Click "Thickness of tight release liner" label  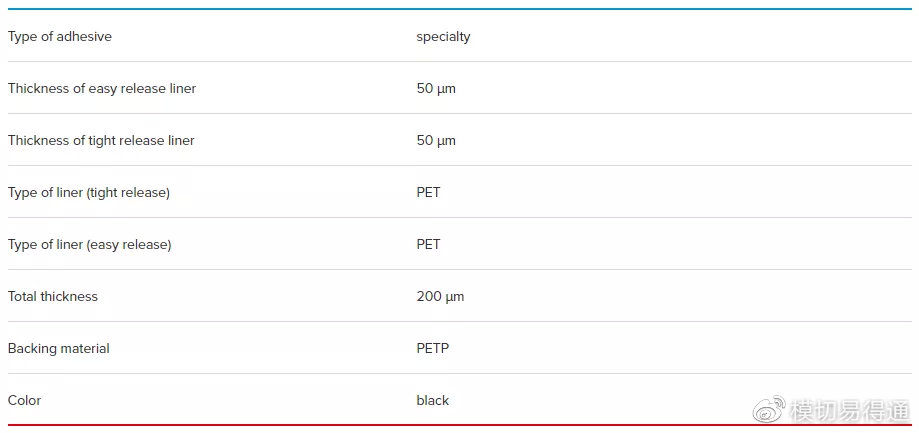click(x=101, y=141)
